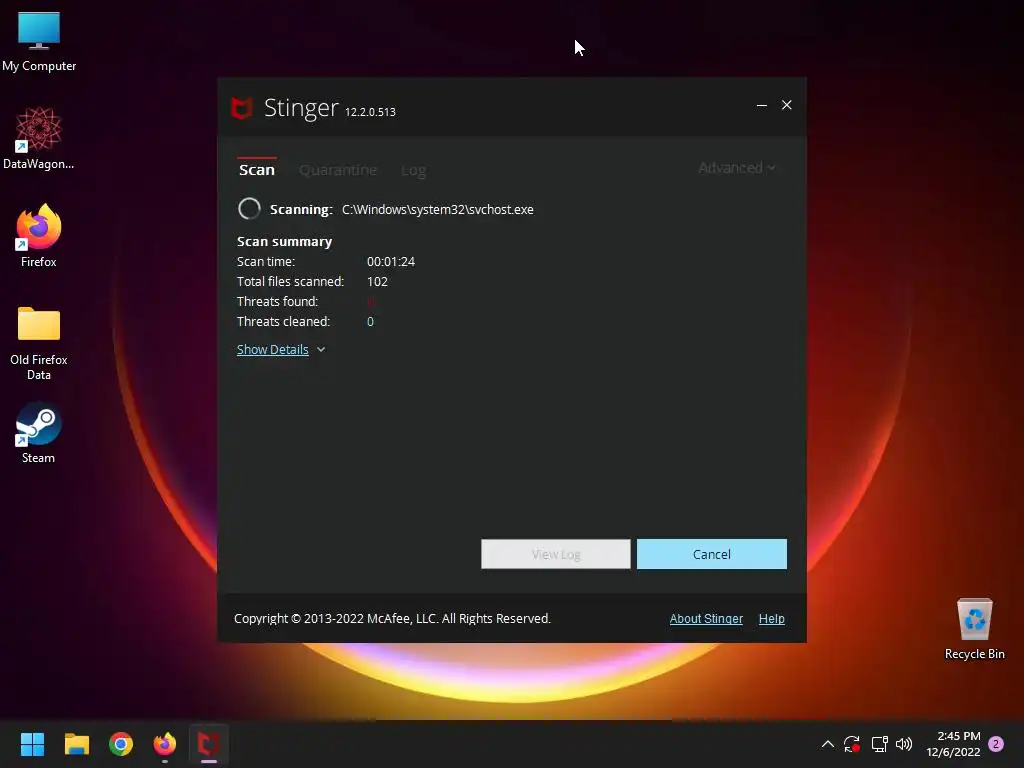Switch to the Quarantine tab
Image resolution: width=1024 pixels, height=768 pixels.
pyautogui.click(x=338, y=170)
